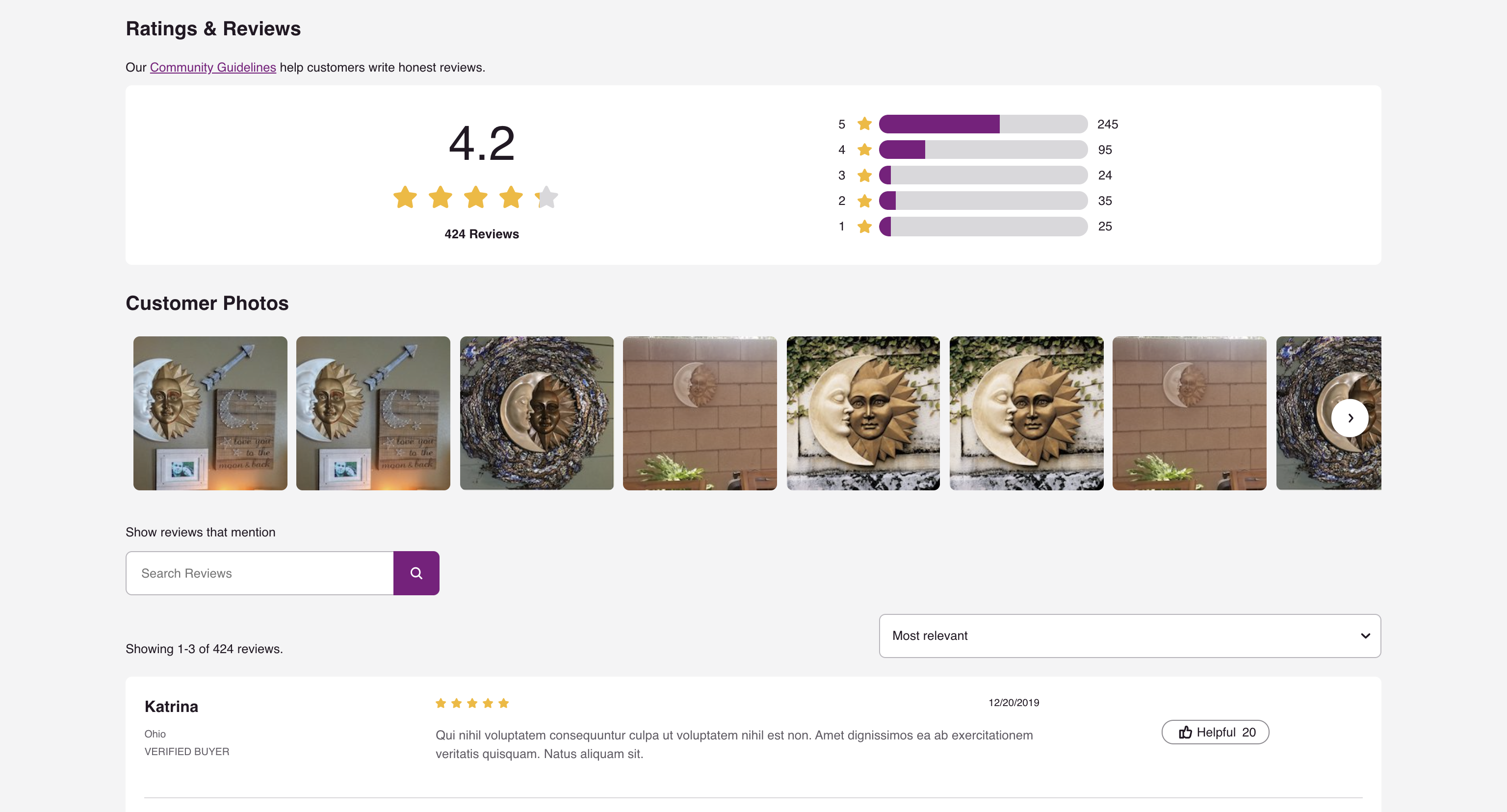
Task: Click the partly filled fifth overall rating star
Action: tap(546, 197)
